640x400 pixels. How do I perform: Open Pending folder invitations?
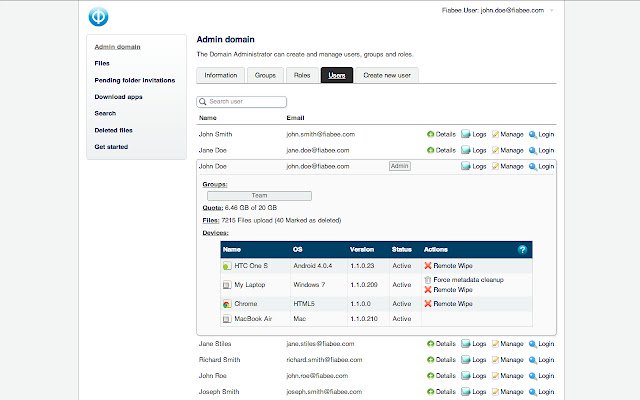135,80
